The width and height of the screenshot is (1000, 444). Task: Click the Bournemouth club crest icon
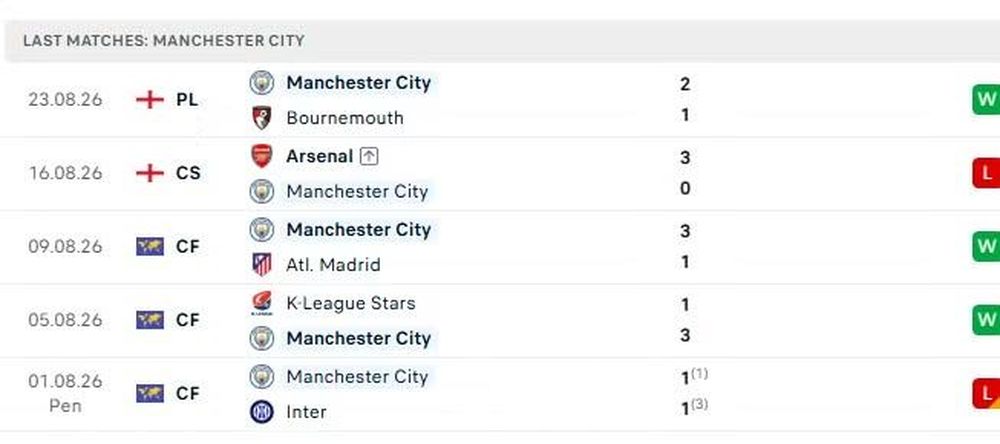pyautogui.click(x=261, y=118)
